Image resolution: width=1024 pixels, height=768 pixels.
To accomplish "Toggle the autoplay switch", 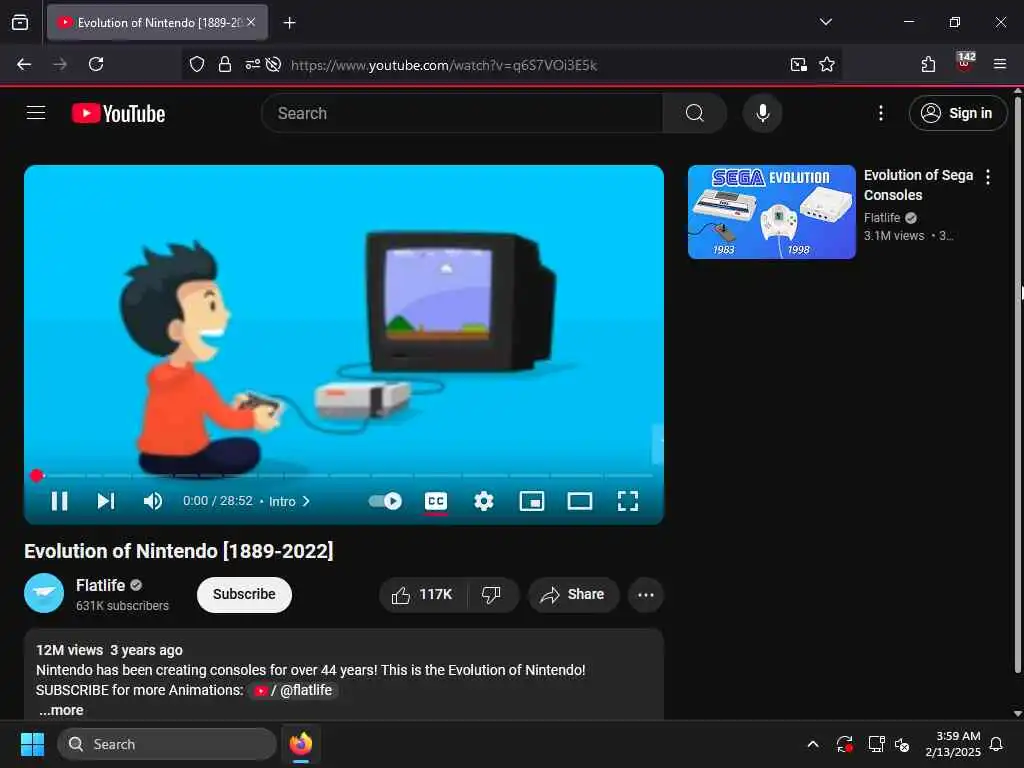I will tap(385, 501).
